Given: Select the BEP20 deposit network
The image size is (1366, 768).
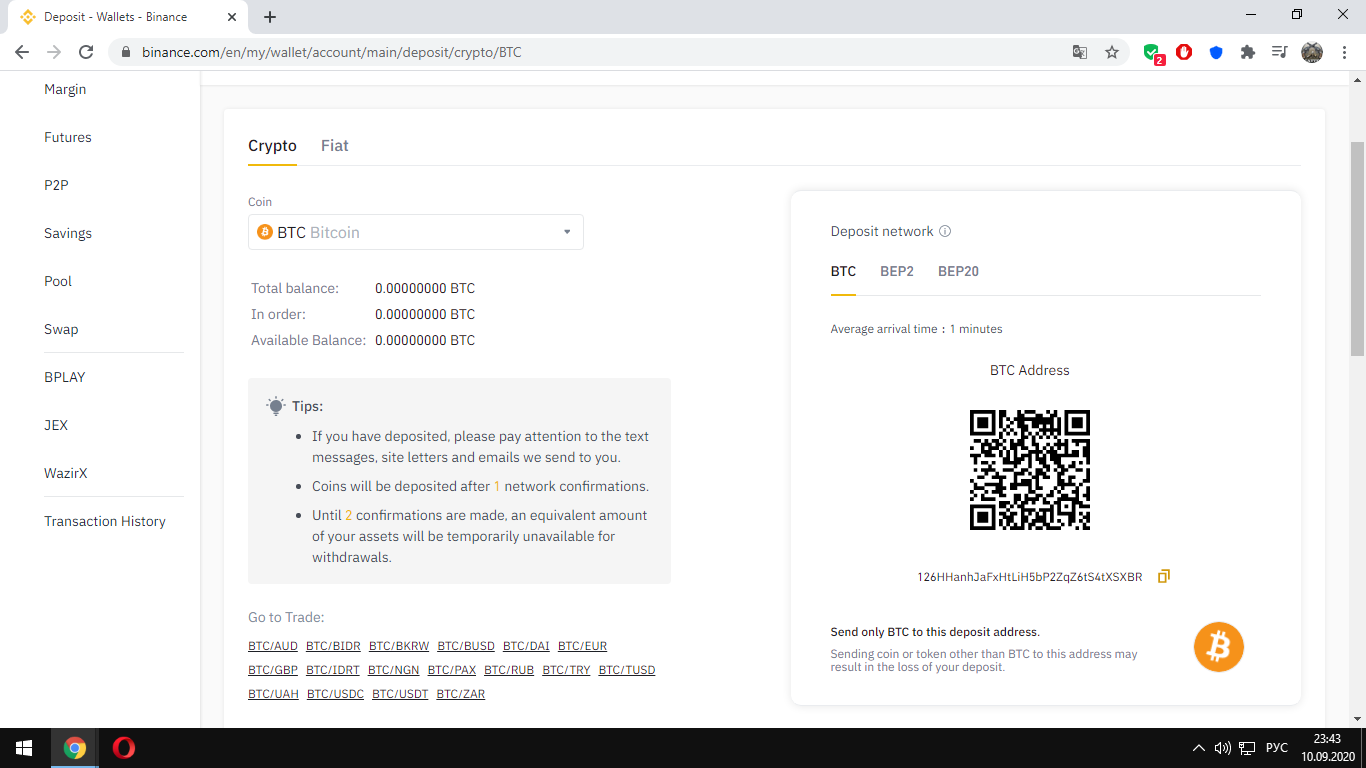Looking at the screenshot, I should (x=958, y=271).
